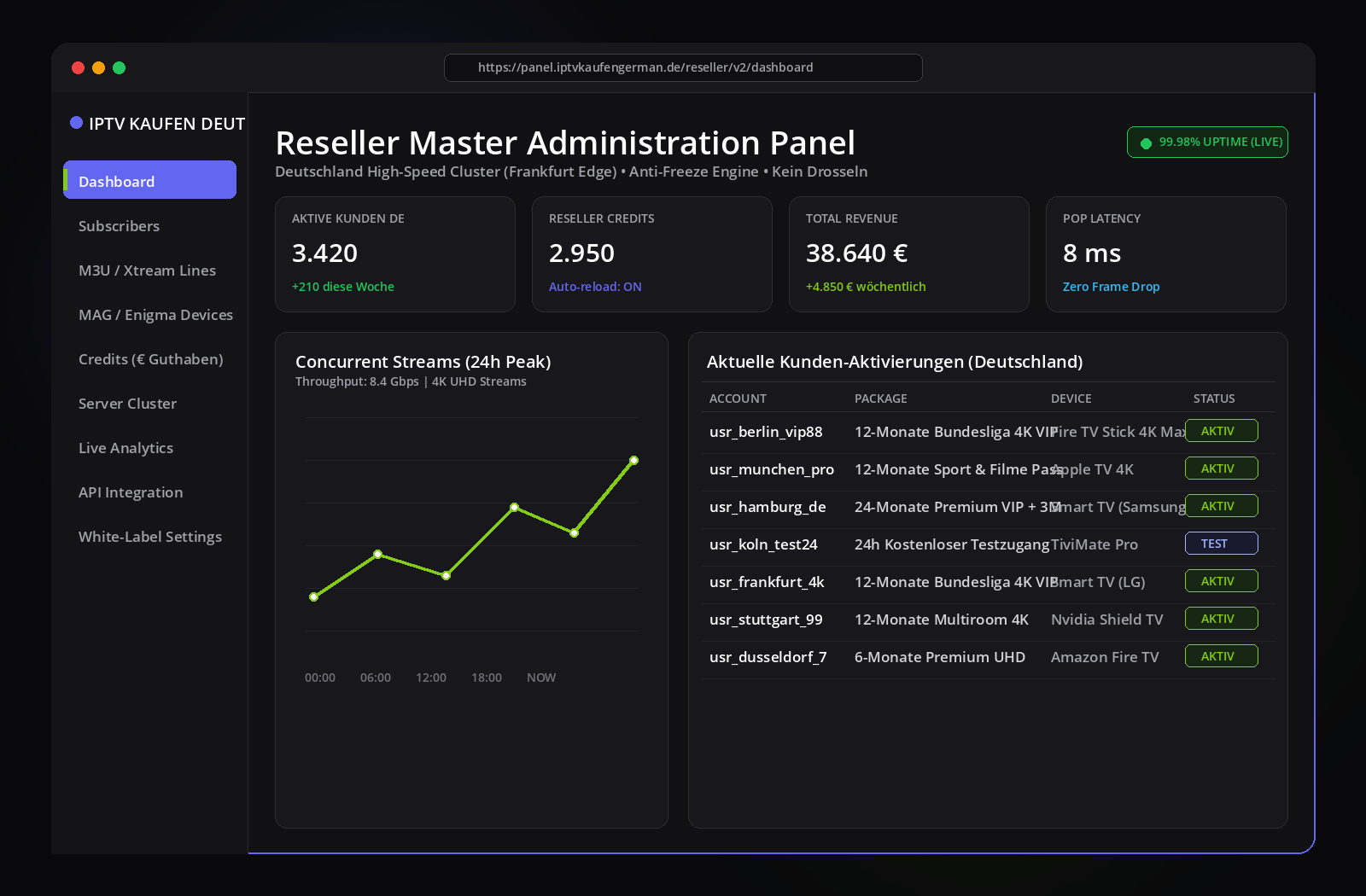Select account usr_koln_test24
This screenshot has width=1366, height=896.
coord(763,544)
